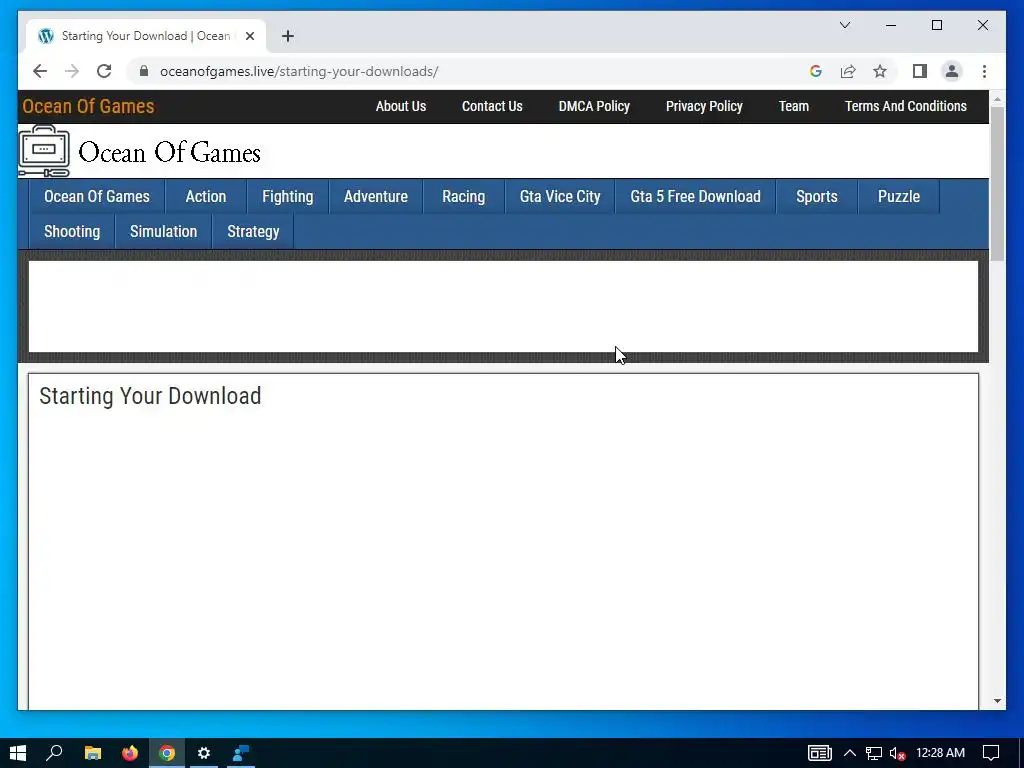Open File Explorer from taskbar
This screenshot has width=1024, height=768.
[x=93, y=753]
